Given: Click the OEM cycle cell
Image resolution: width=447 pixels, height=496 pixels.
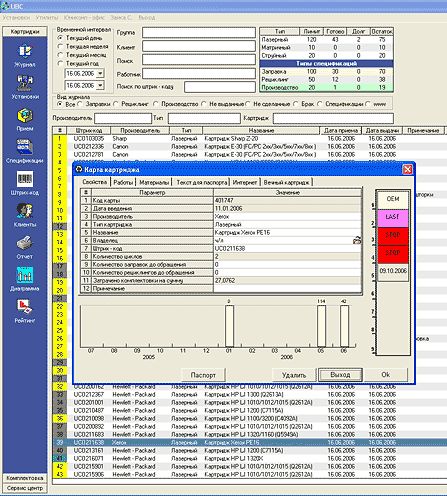Looking at the screenshot, I should 393,199.
